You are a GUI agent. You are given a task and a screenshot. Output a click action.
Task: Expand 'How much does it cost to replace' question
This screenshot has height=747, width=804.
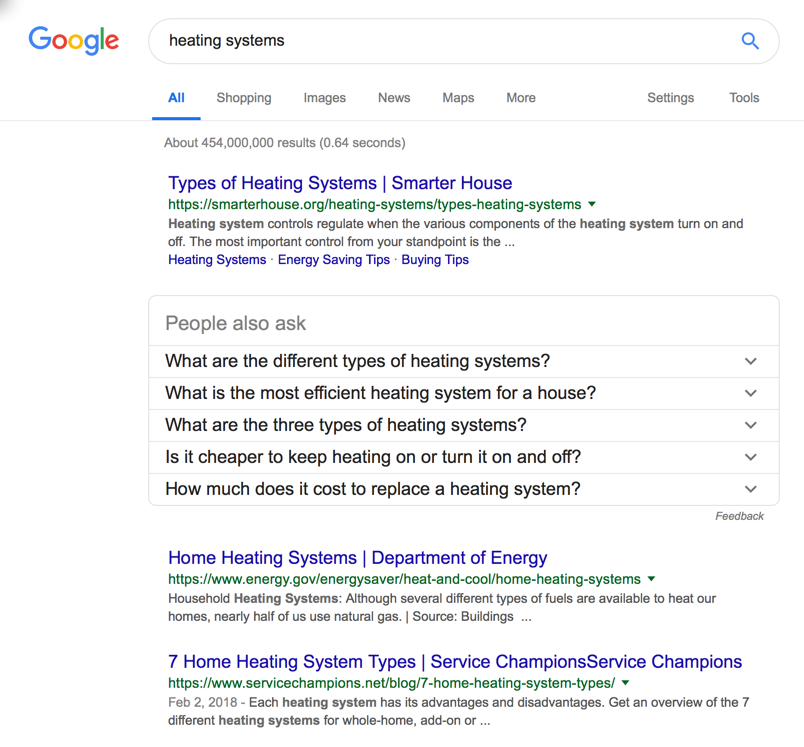(x=464, y=489)
